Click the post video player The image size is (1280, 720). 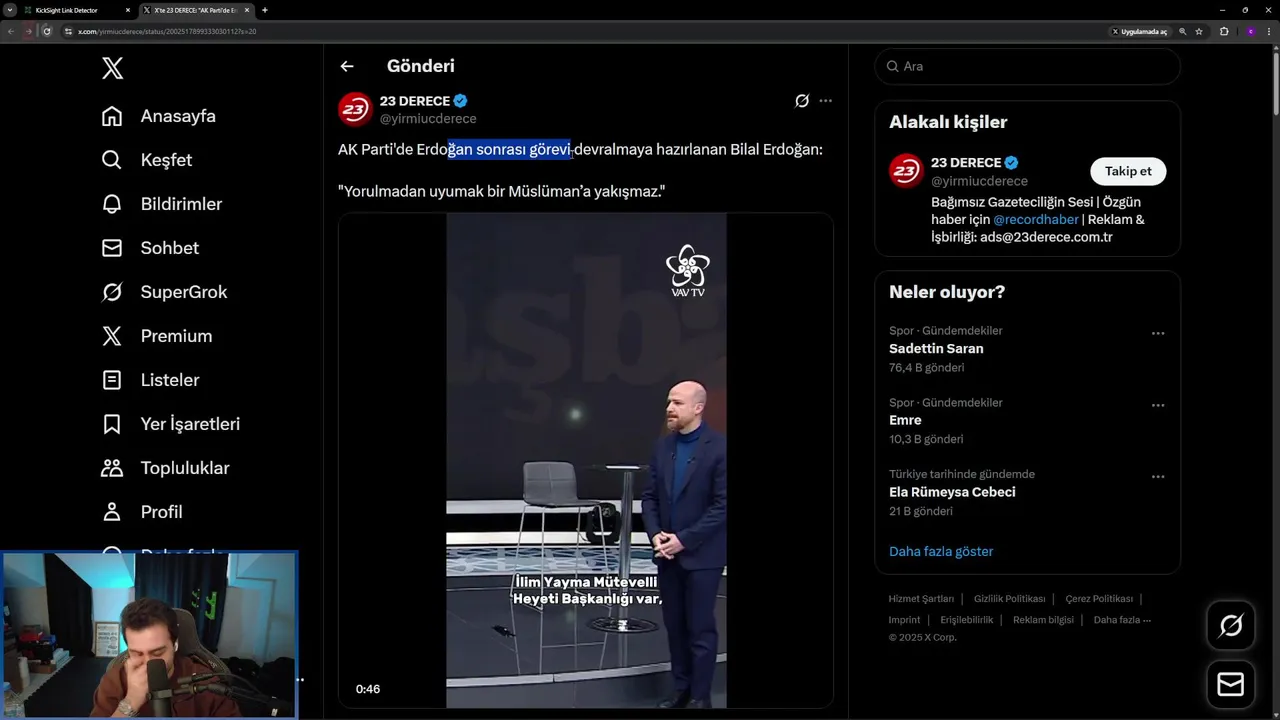pyautogui.click(x=586, y=460)
